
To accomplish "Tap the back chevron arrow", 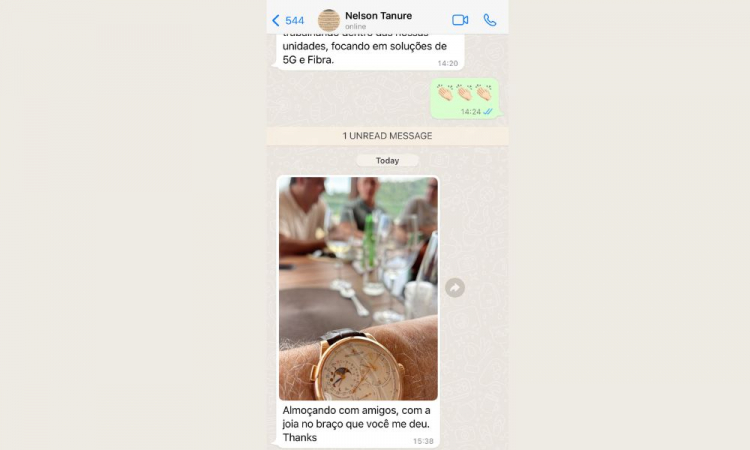I will tap(276, 20).
